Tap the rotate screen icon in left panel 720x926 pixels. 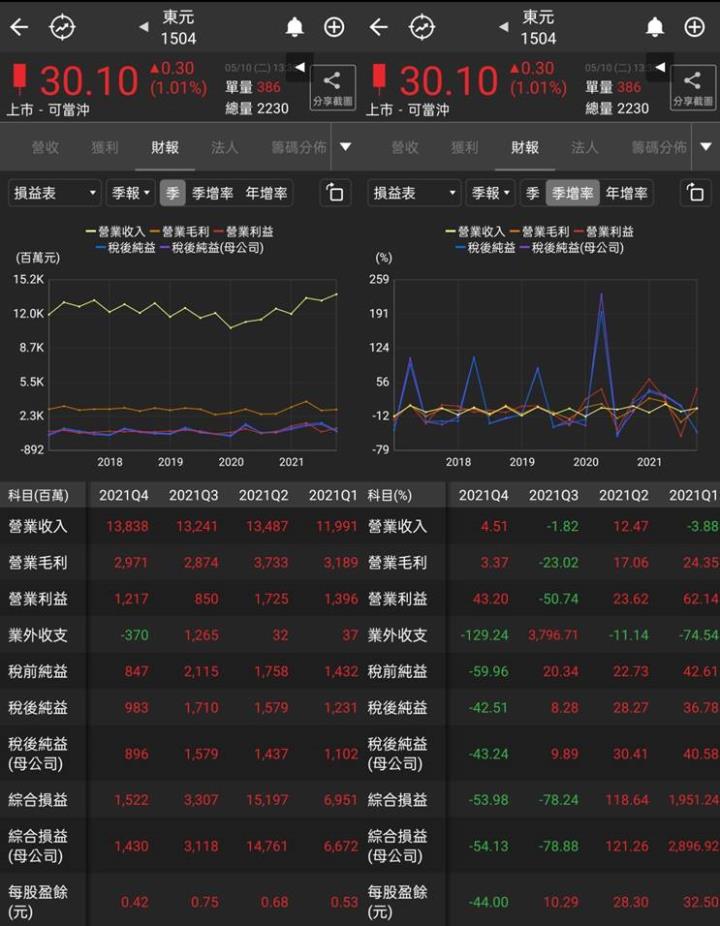335,193
